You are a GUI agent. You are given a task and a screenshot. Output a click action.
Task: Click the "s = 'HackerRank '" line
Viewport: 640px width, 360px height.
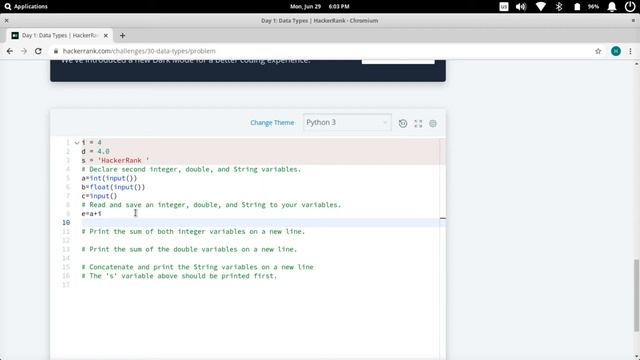(115, 160)
